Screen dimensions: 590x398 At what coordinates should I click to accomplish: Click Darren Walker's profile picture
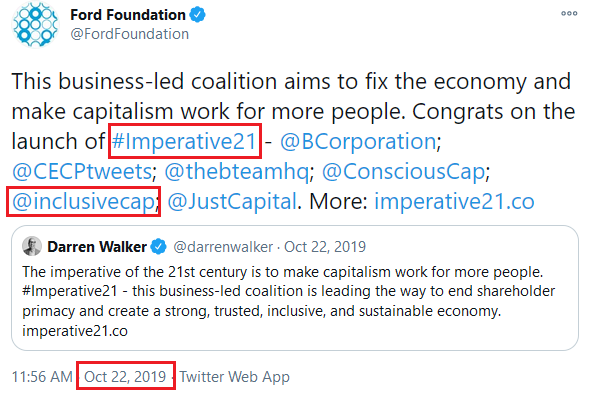[32, 246]
